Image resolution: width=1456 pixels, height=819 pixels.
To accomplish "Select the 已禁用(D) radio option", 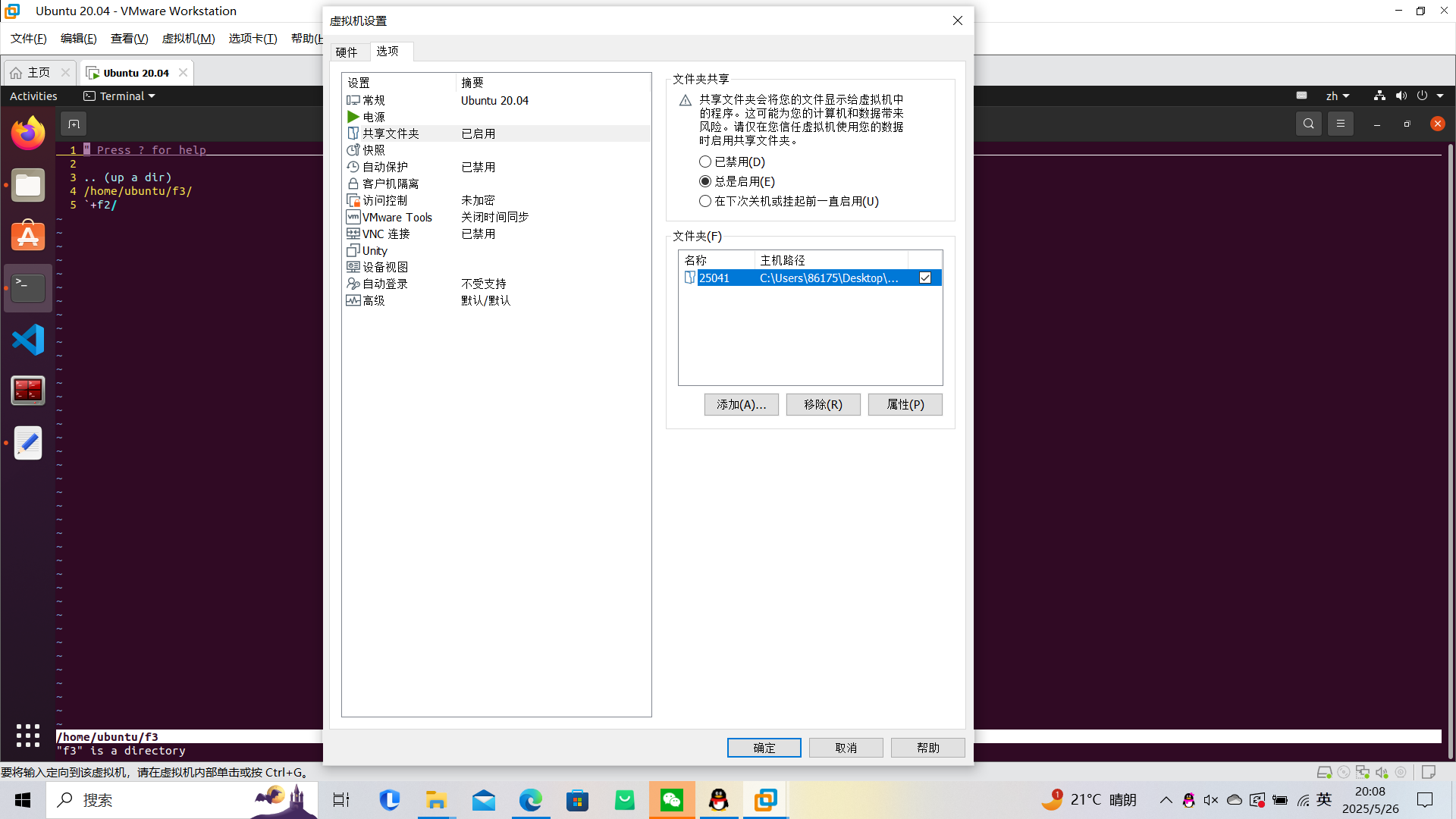I will coord(705,162).
